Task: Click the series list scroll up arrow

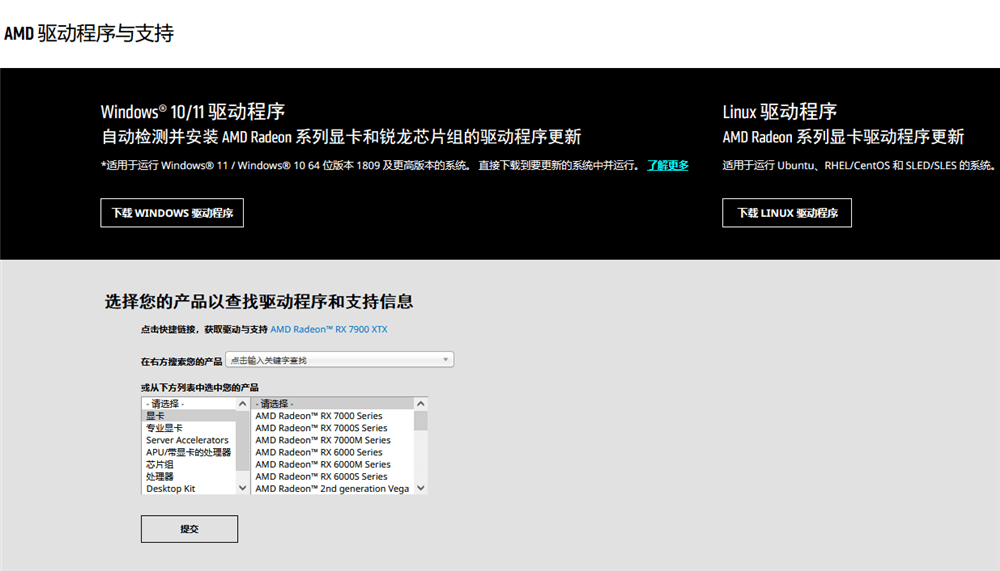Action: [421, 404]
